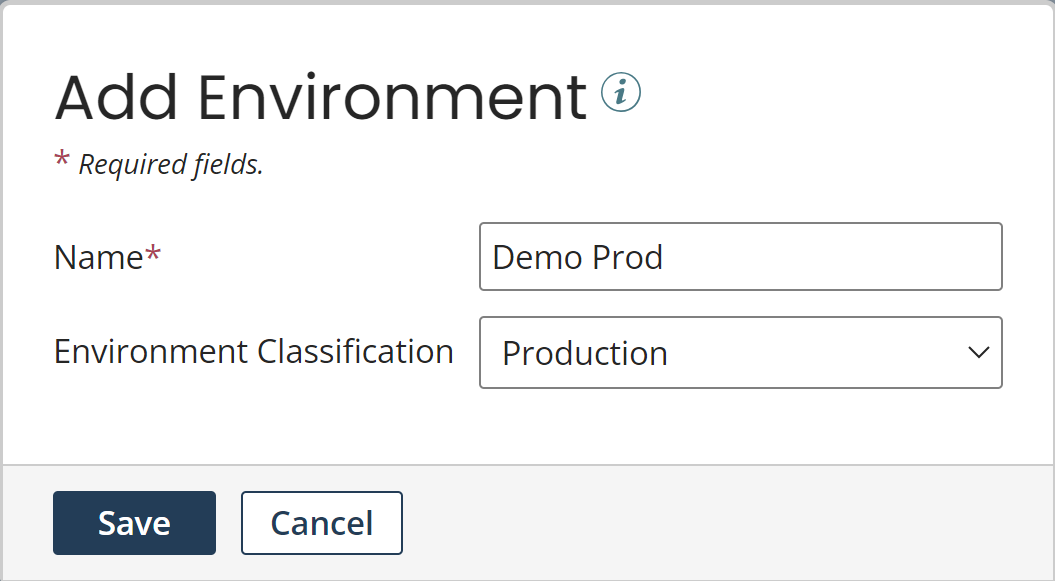Click the Add Environment heading
The width and height of the screenshot is (1055, 581).
coord(320,97)
